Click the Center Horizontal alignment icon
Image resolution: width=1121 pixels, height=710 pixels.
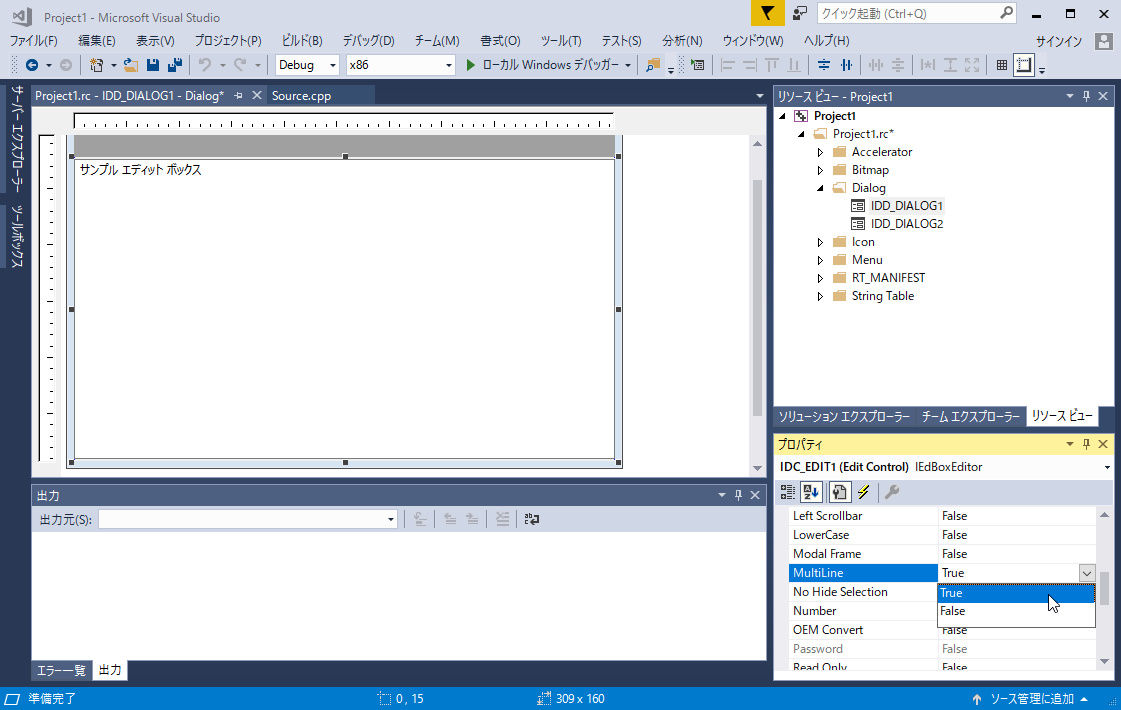coord(846,65)
